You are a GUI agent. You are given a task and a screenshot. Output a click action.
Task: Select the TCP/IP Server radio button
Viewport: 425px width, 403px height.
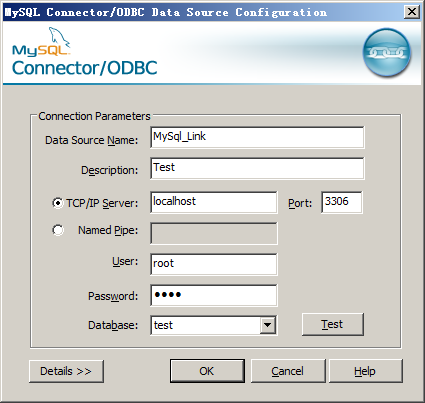(58, 203)
